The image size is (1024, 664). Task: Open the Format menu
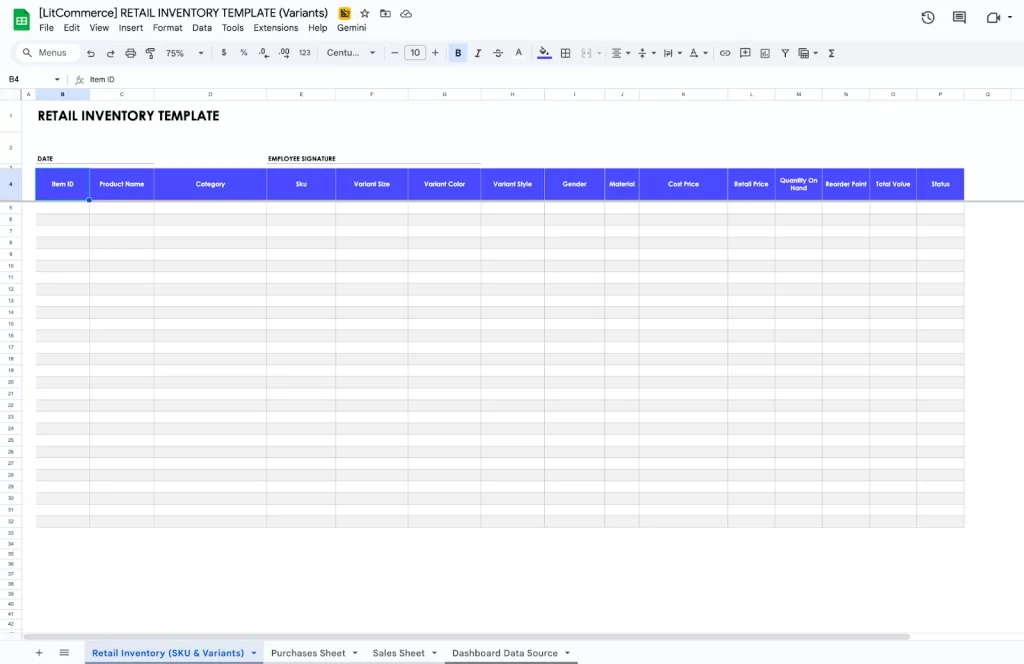[167, 27]
